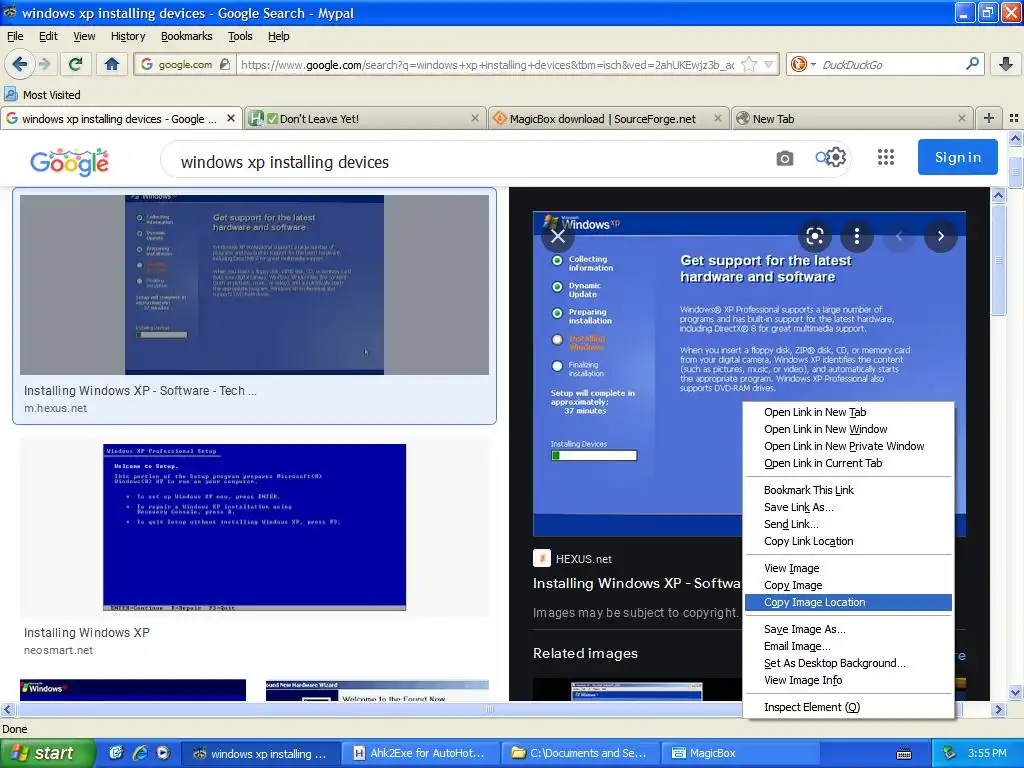1024x768 pixels.
Task: Choose Save Image As...
Action: [x=848, y=629]
